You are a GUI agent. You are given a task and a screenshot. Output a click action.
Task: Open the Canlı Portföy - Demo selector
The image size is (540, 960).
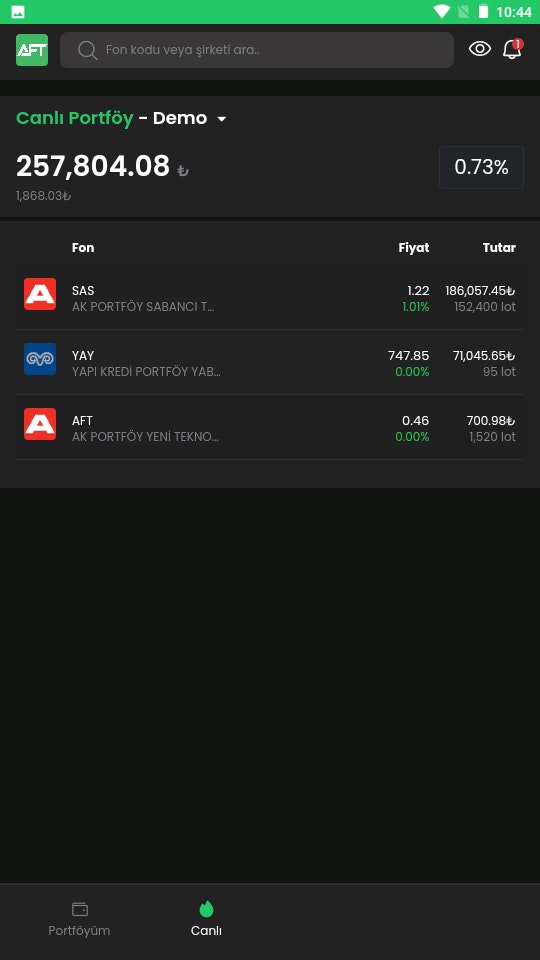coord(121,118)
